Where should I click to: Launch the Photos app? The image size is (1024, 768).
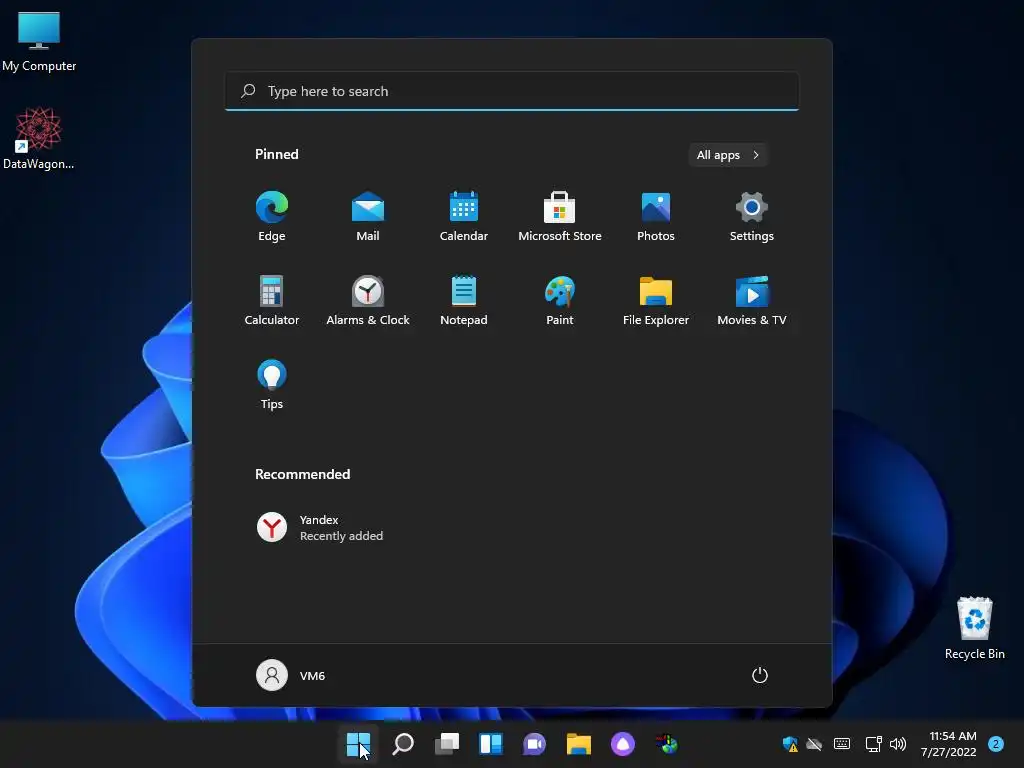[x=656, y=216]
